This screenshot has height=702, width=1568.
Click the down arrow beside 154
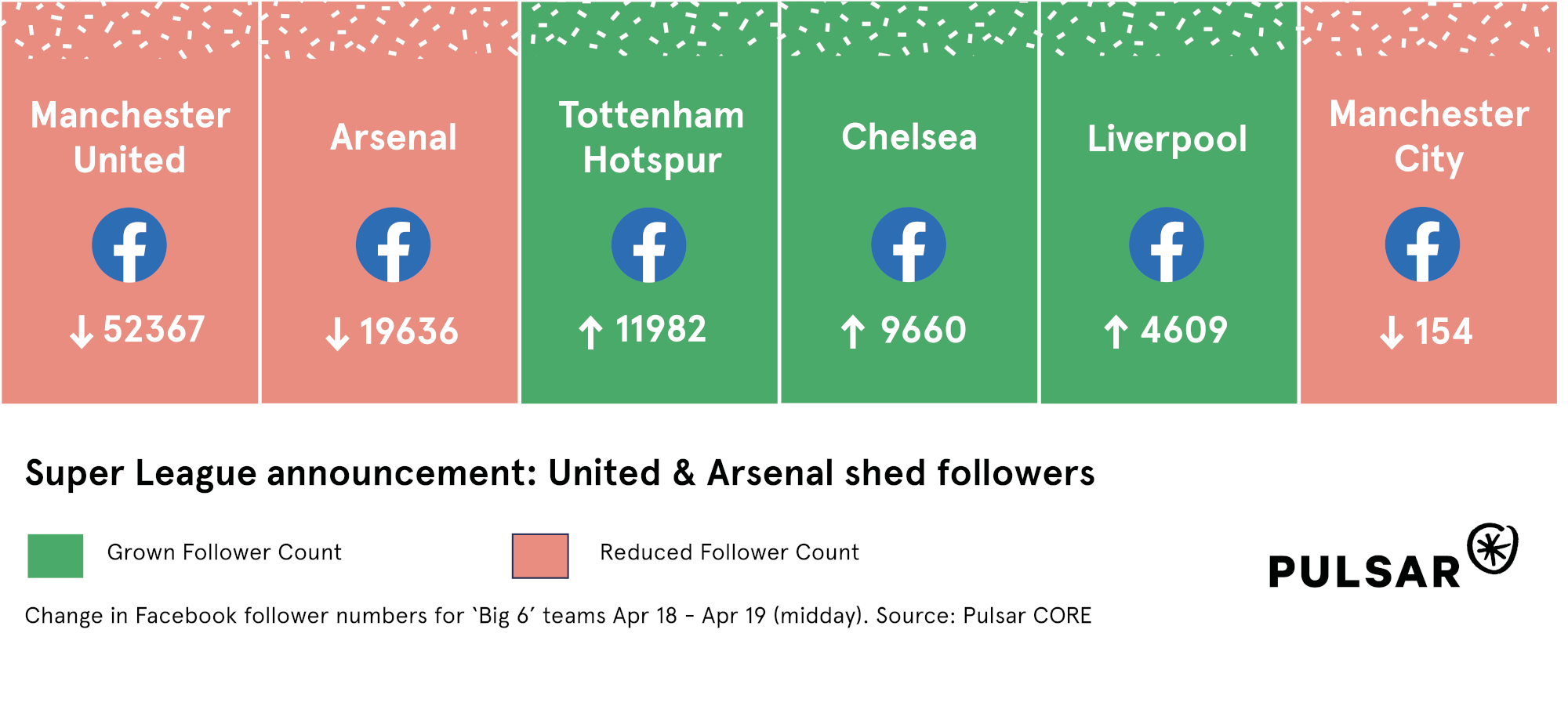point(1392,332)
